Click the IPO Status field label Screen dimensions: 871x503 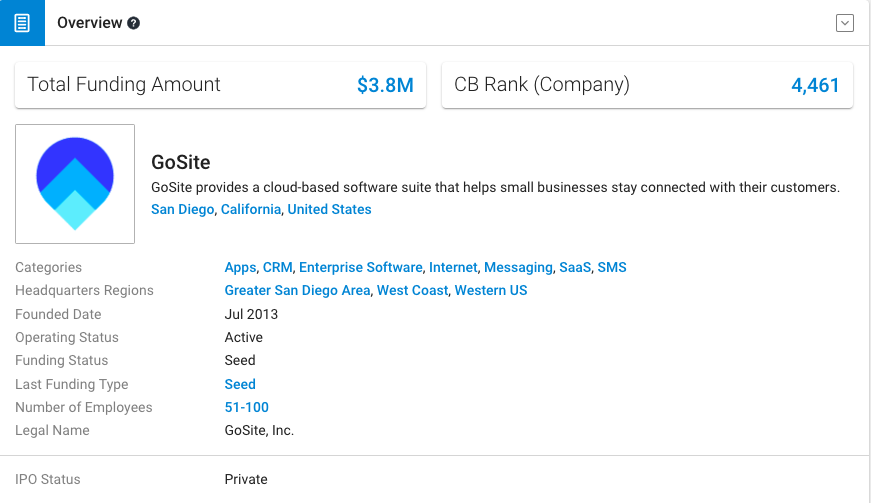click(x=48, y=479)
